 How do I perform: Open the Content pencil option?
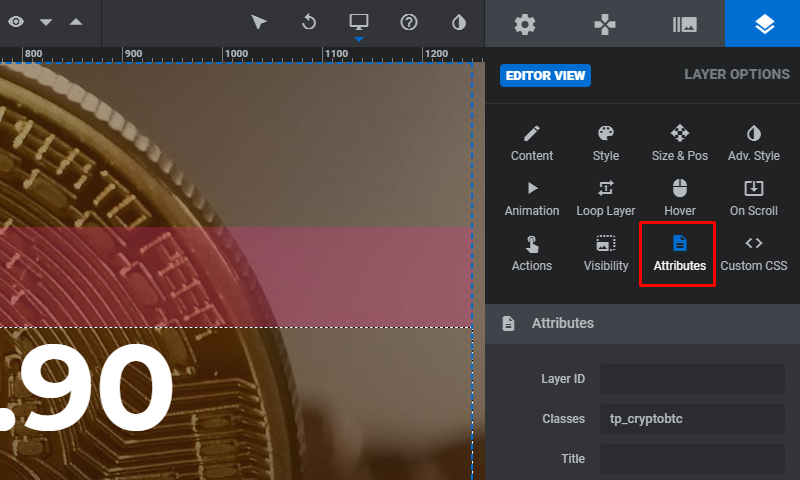(532, 143)
